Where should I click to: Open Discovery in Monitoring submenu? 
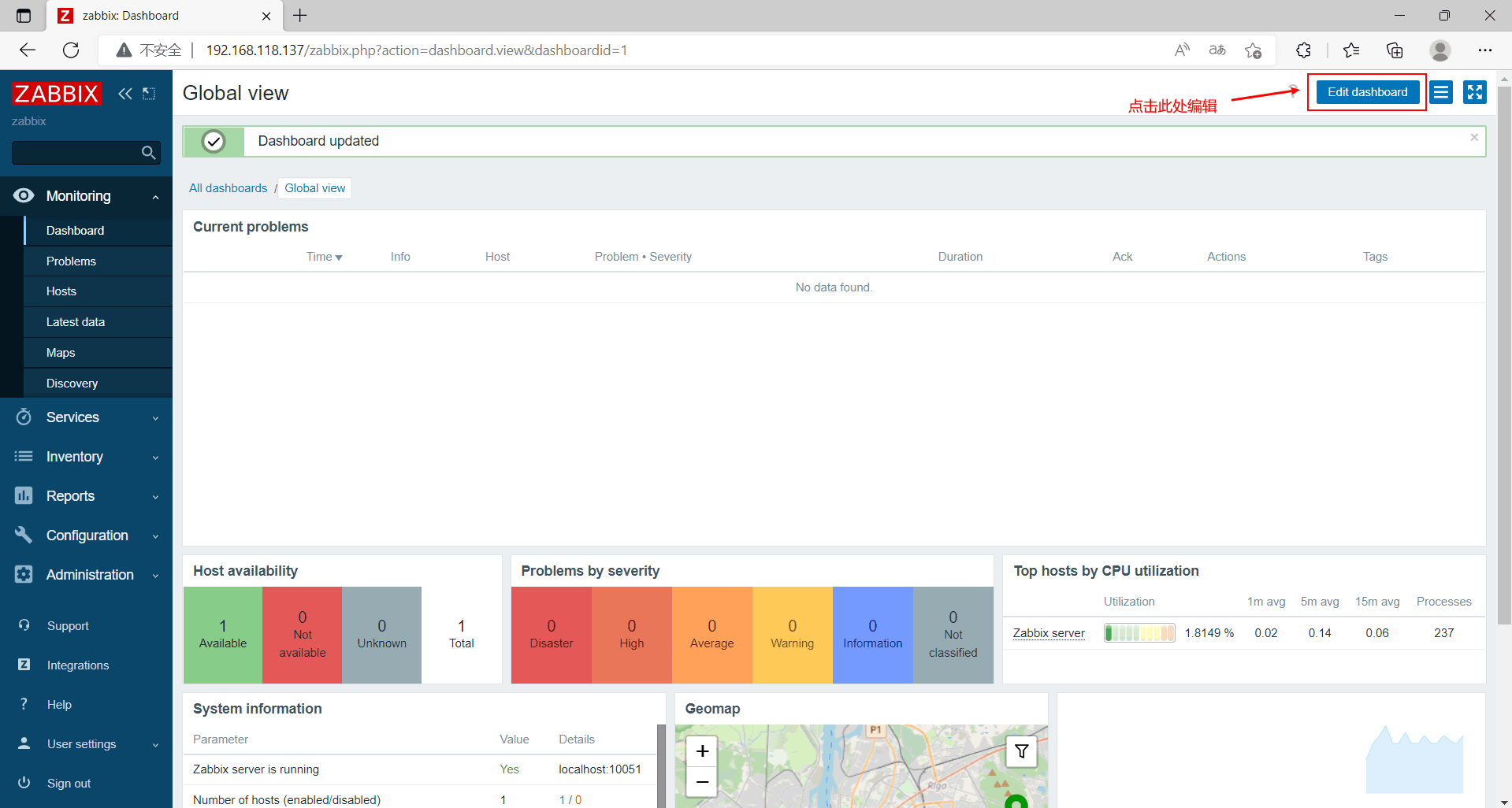click(98, 384)
